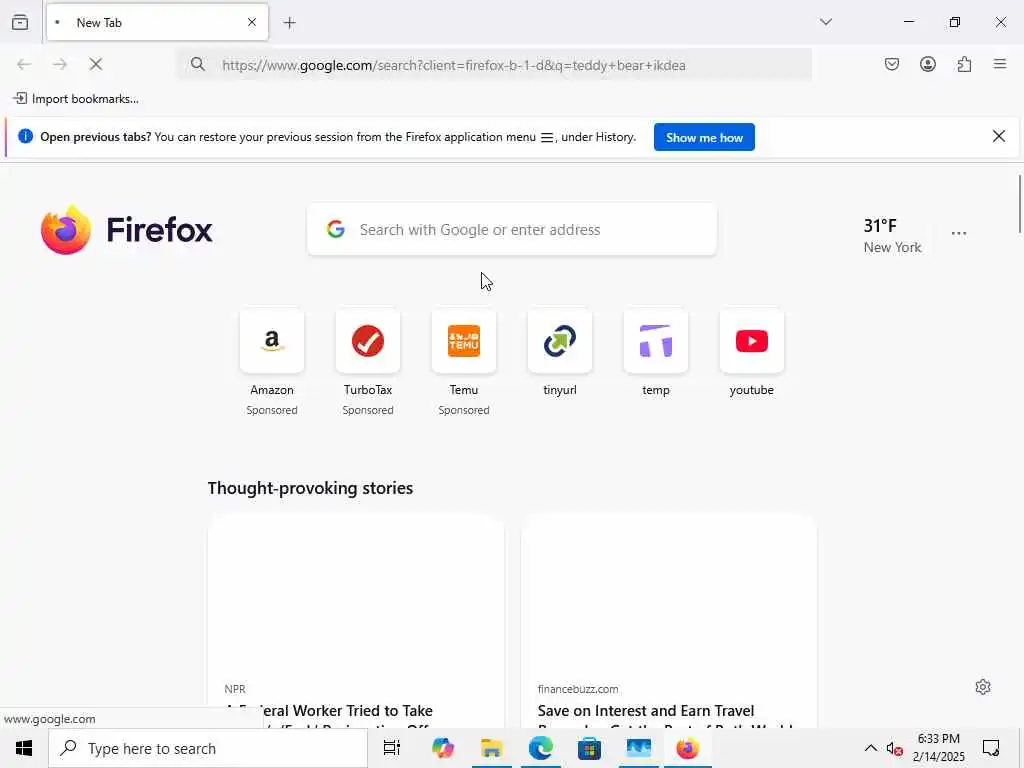Expand hidden system tray icons chevron
1024x768 pixels.
[x=871, y=748]
